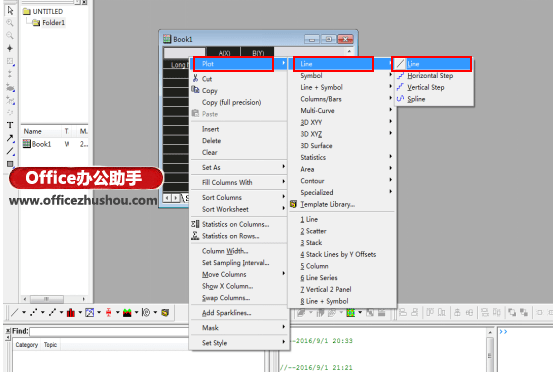This screenshot has height=375, width=554.
Task: Click the Topic column header in Find panel
Action: point(51,345)
